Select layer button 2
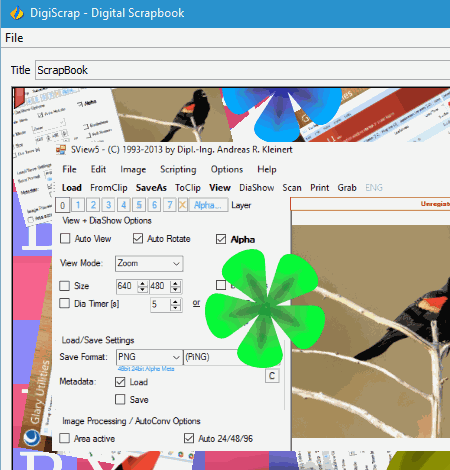450x470 pixels. pyautogui.click(x=93, y=205)
